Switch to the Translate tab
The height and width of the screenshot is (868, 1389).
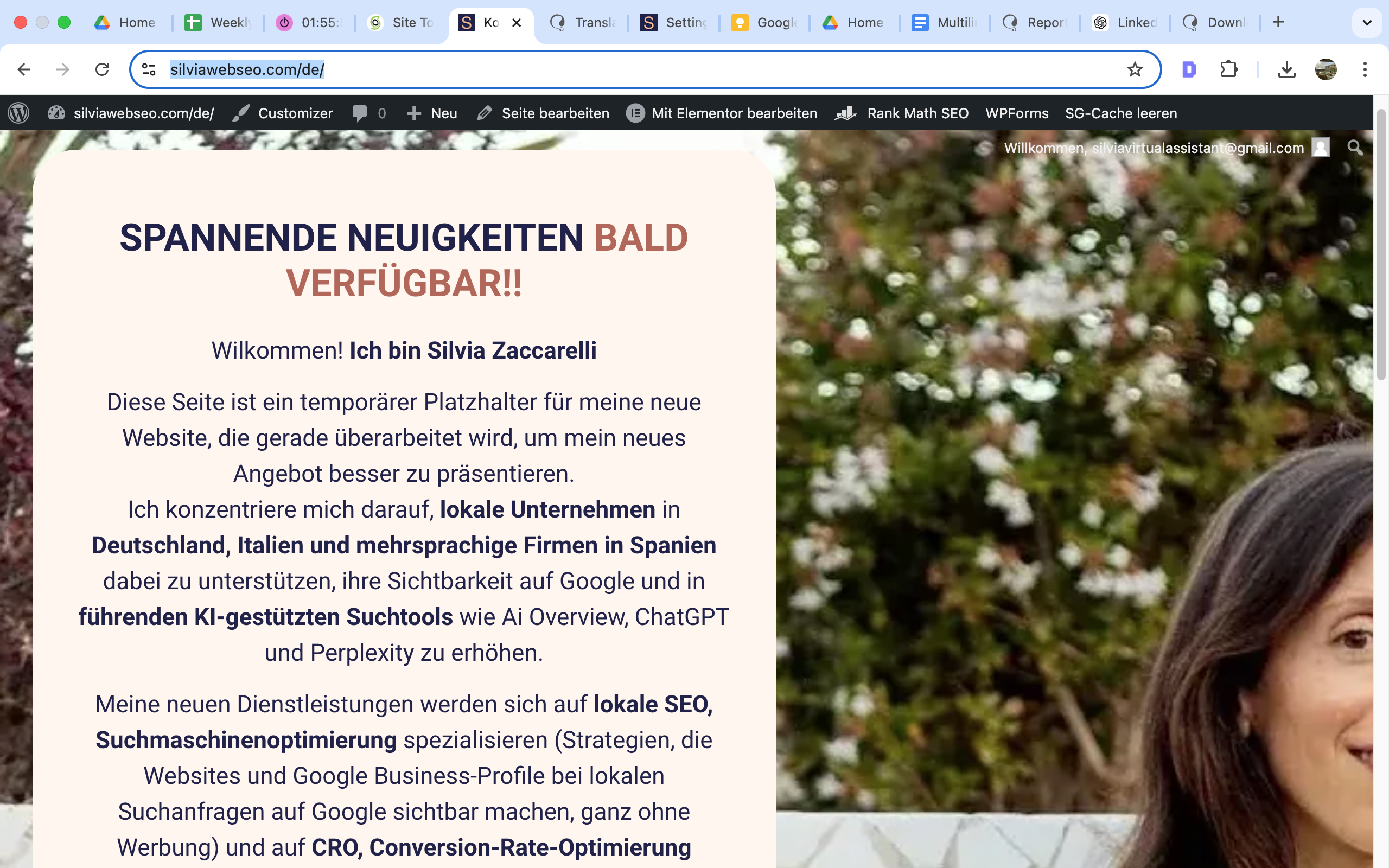click(x=583, y=22)
